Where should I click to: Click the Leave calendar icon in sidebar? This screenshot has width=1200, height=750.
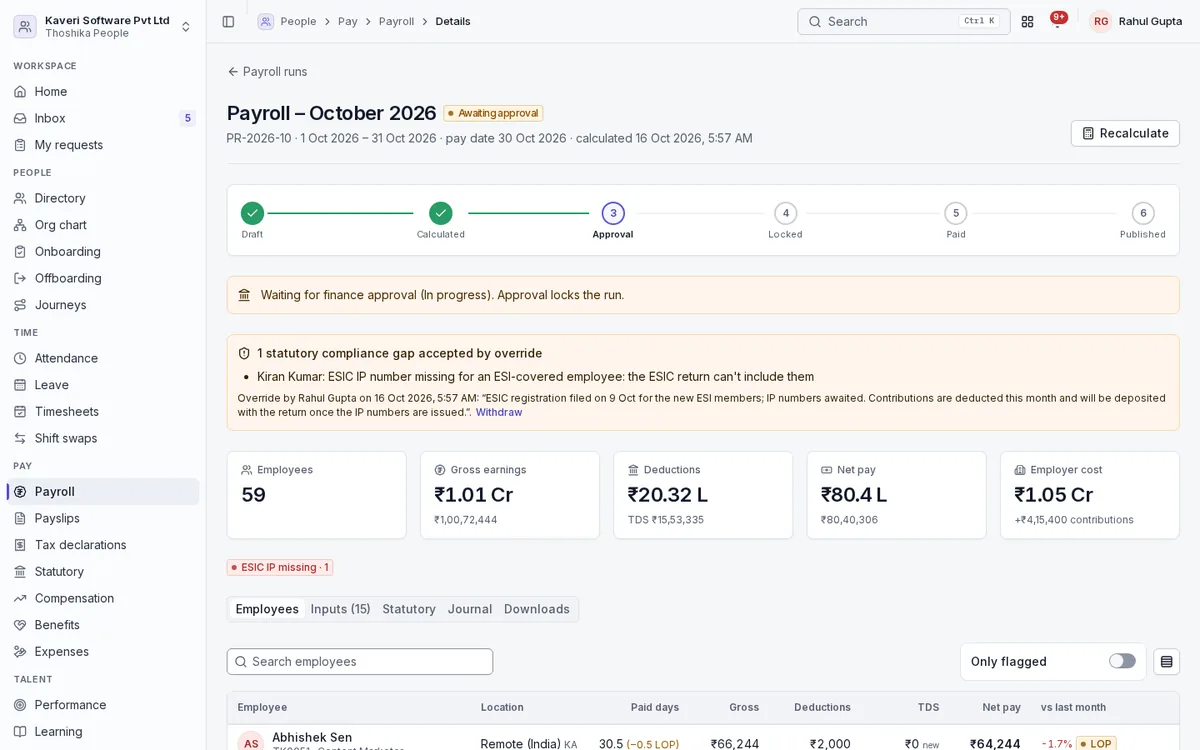coord(20,385)
